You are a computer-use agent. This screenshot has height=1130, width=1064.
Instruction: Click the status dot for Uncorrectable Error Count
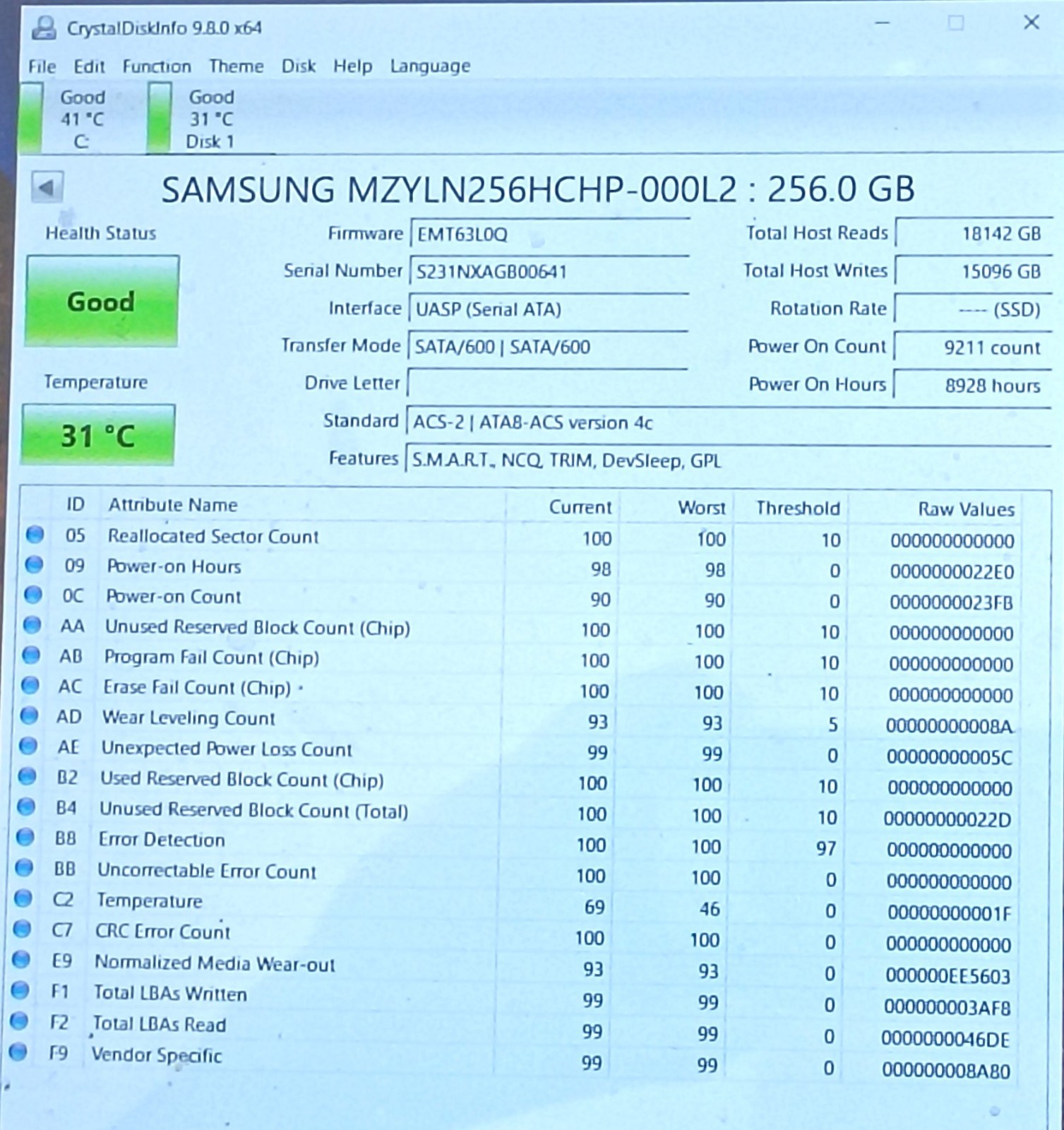(x=24, y=867)
